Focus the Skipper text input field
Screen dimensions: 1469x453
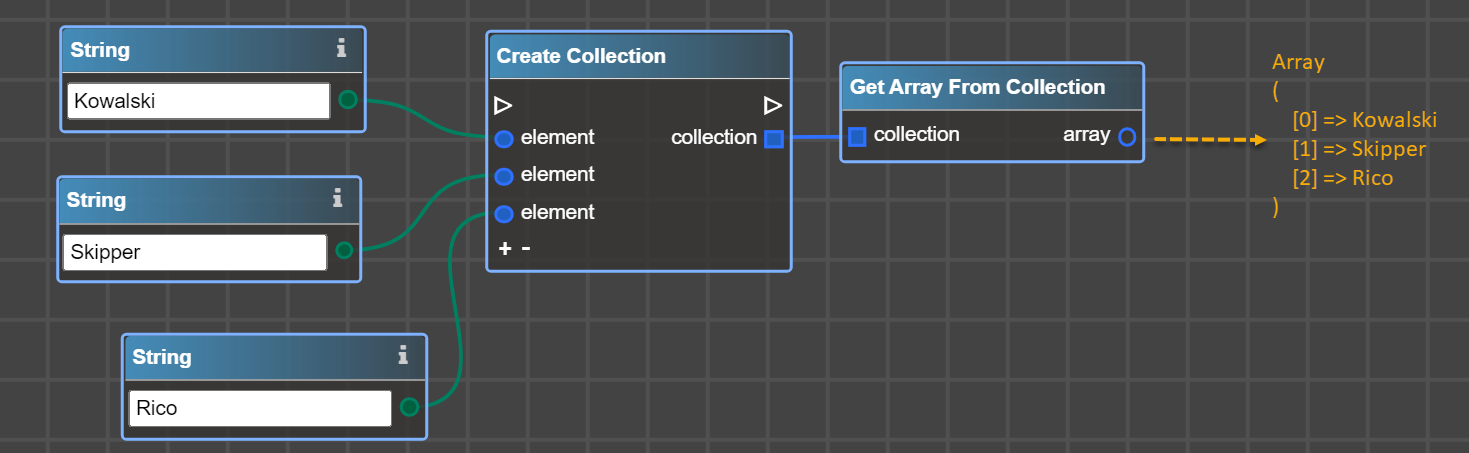click(194, 252)
